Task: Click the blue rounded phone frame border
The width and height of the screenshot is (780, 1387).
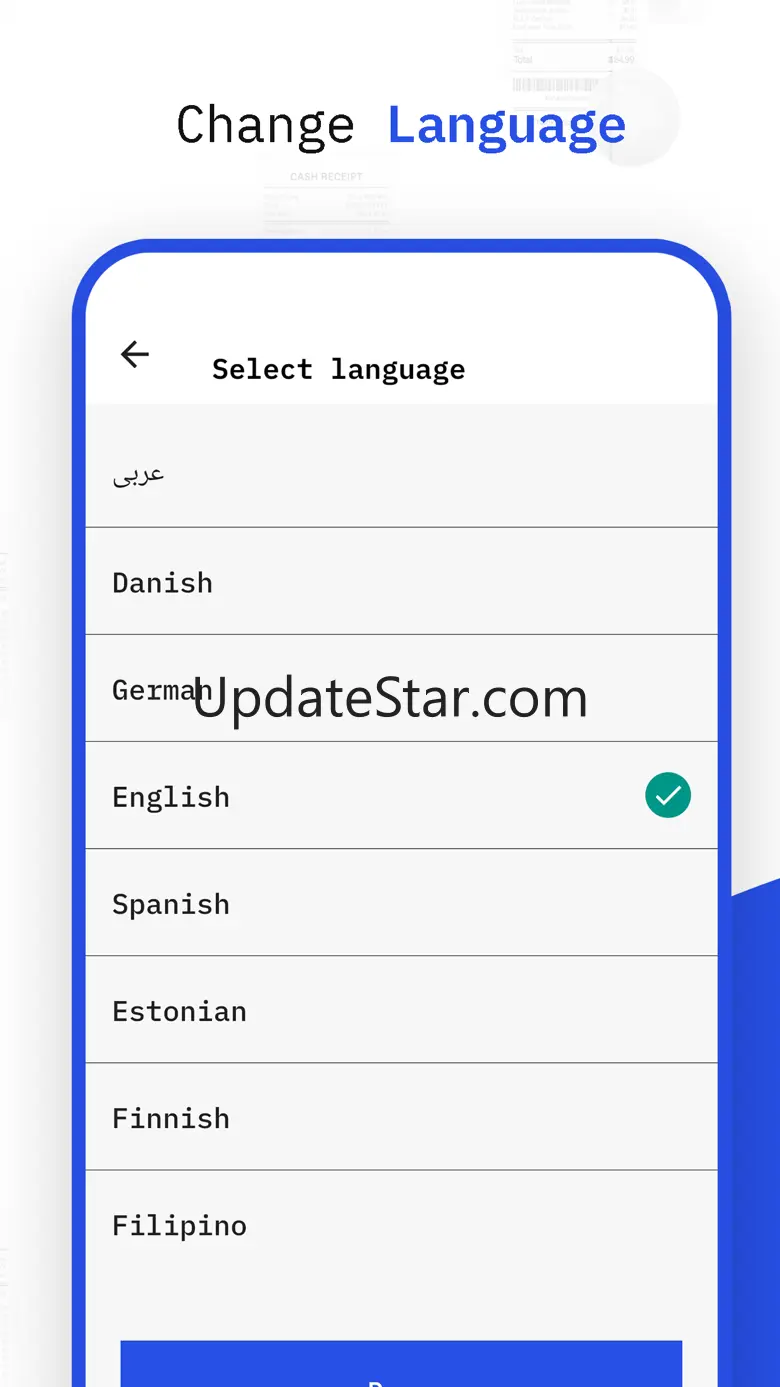Action: (x=79, y=800)
